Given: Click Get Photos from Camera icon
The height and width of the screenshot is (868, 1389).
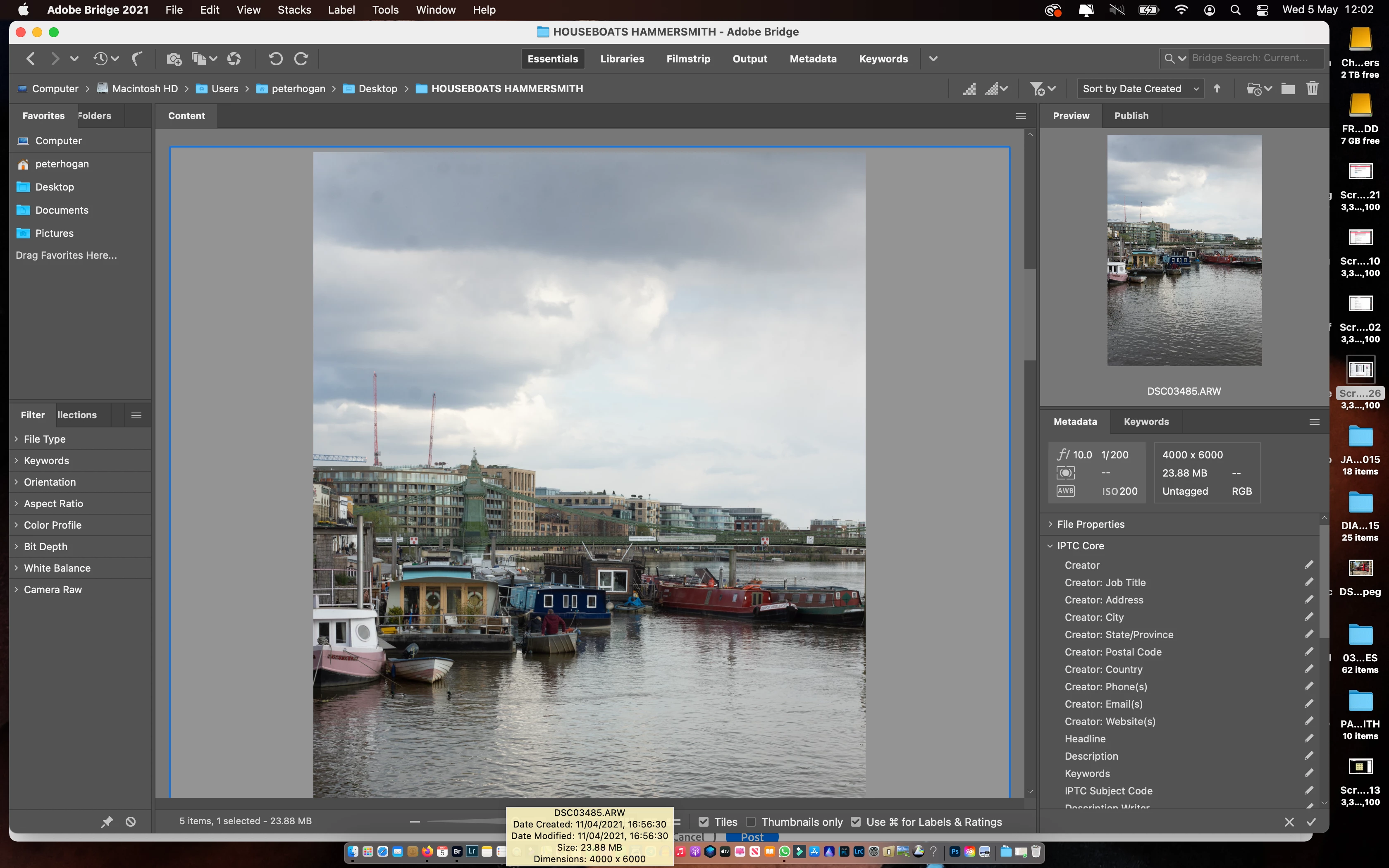Looking at the screenshot, I should coord(173,59).
